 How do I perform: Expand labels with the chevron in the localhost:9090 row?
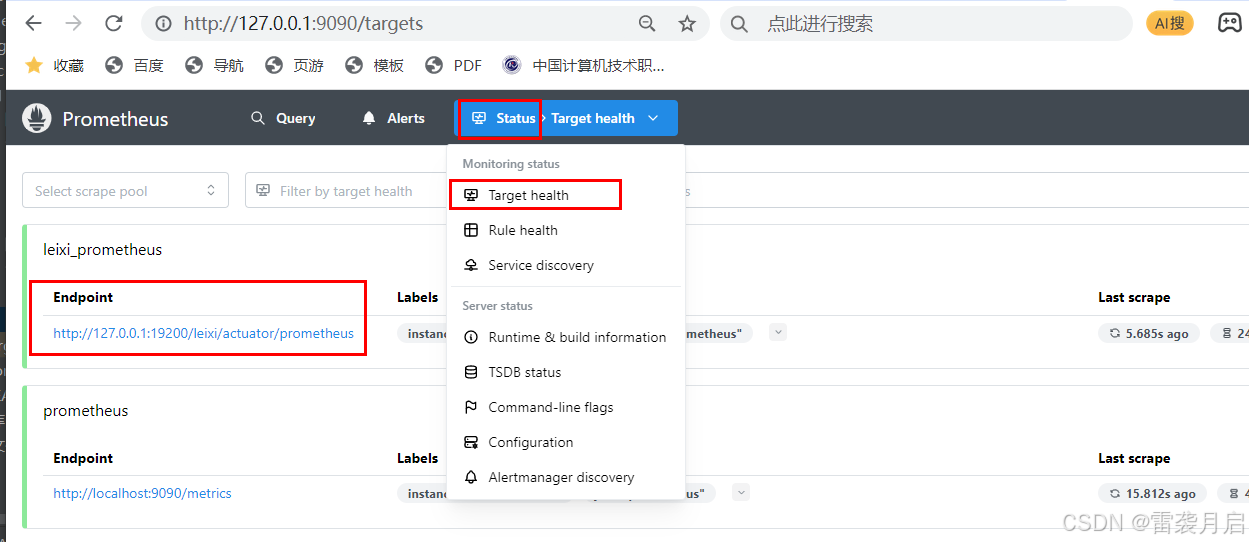tap(741, 492)
